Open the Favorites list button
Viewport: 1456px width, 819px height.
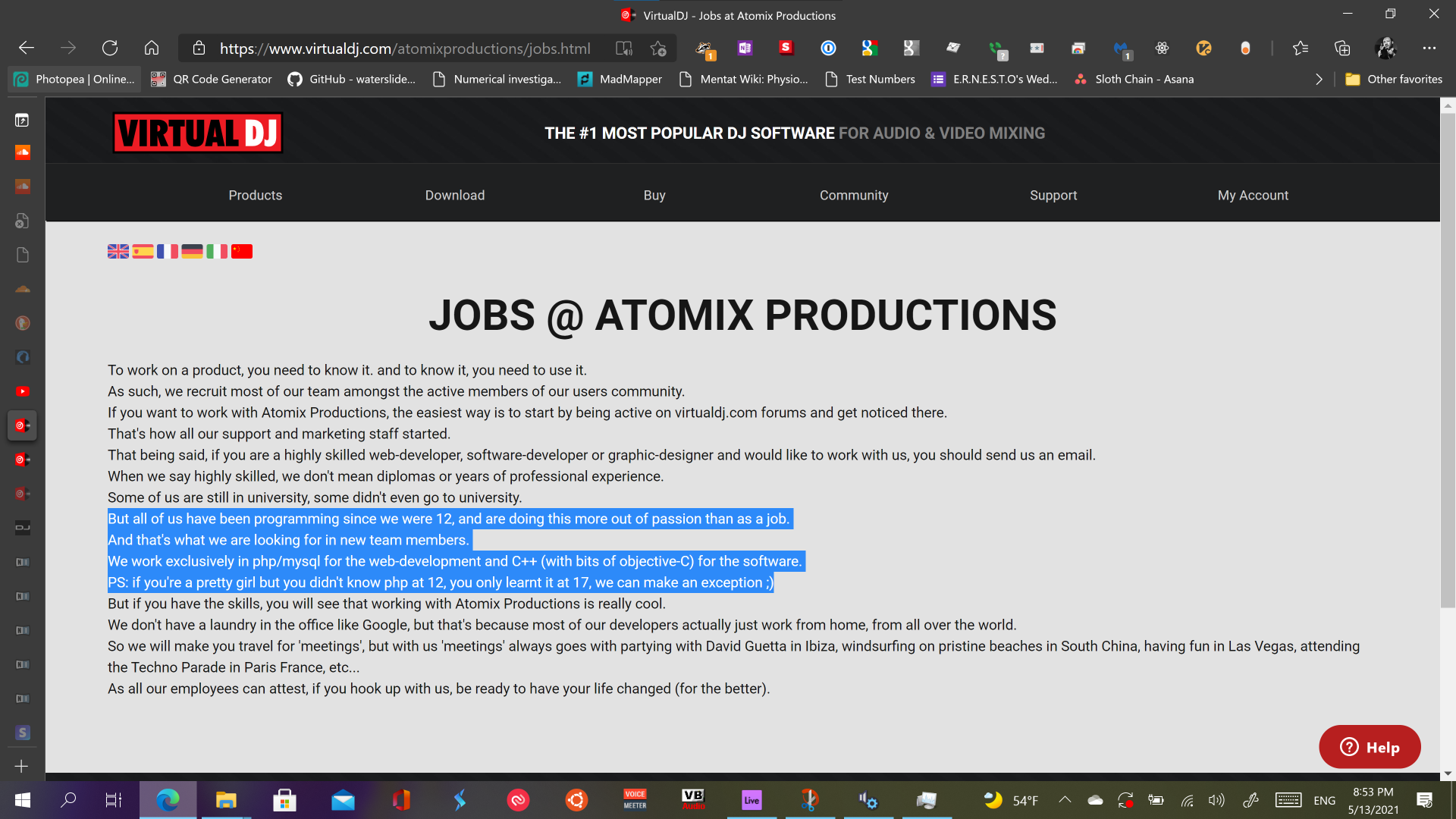(1301, 49)
